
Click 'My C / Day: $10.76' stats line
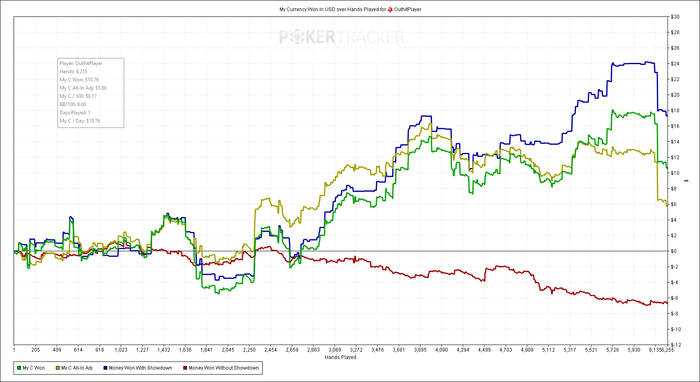(x=80, y=120)
